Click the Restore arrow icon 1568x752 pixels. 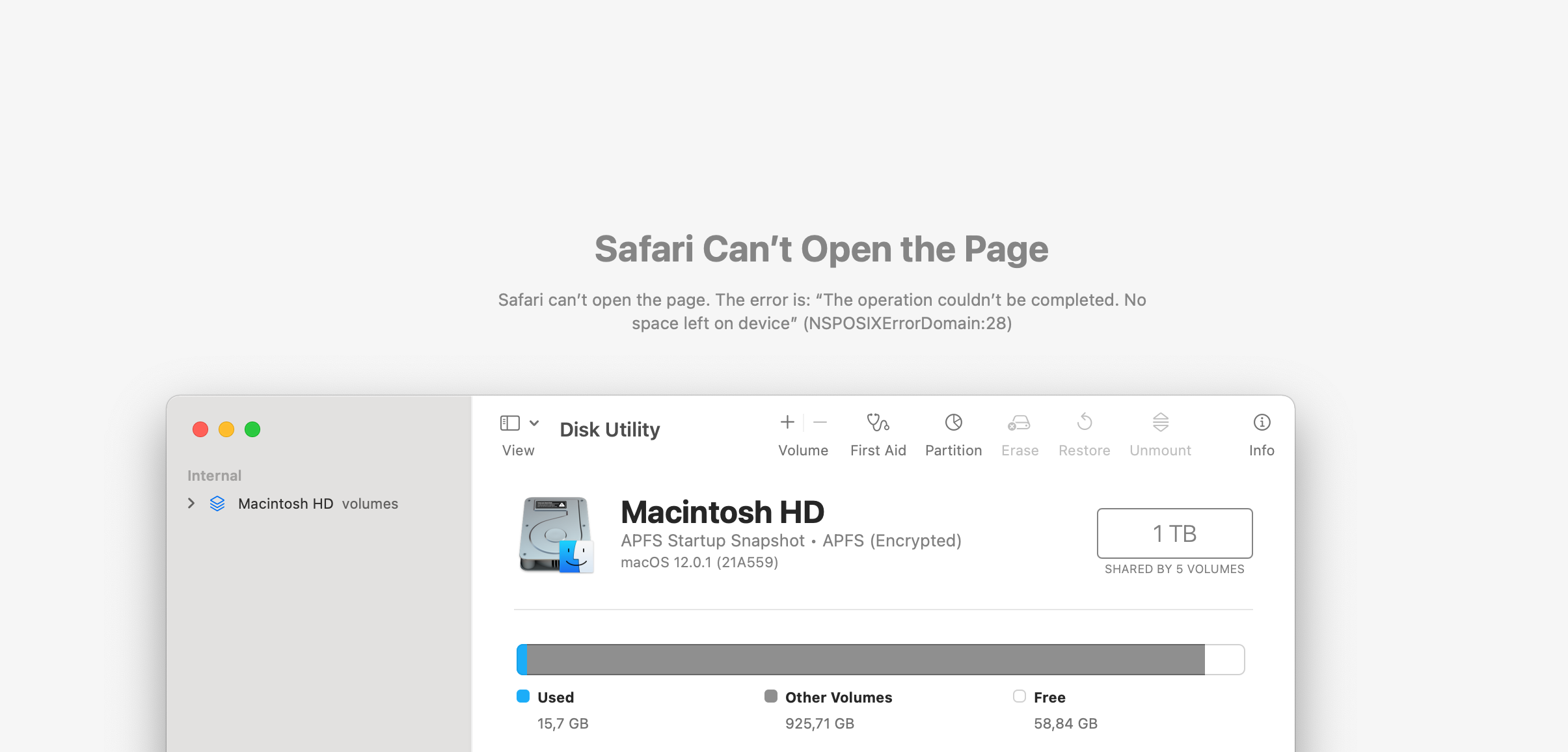pyautogui.click(x=1084, y=423)
